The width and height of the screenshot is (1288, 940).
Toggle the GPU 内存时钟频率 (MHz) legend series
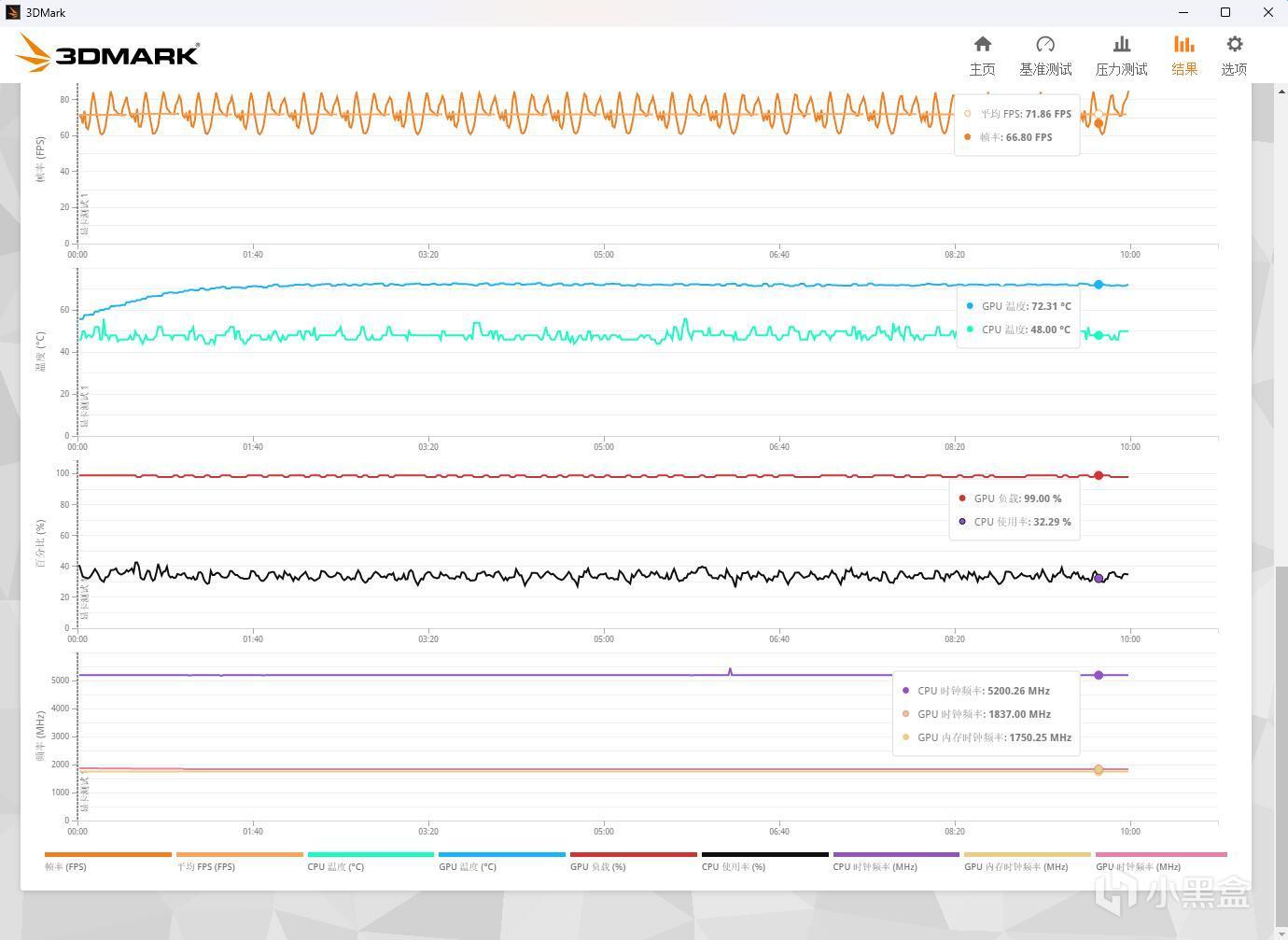click(1028, 861)
